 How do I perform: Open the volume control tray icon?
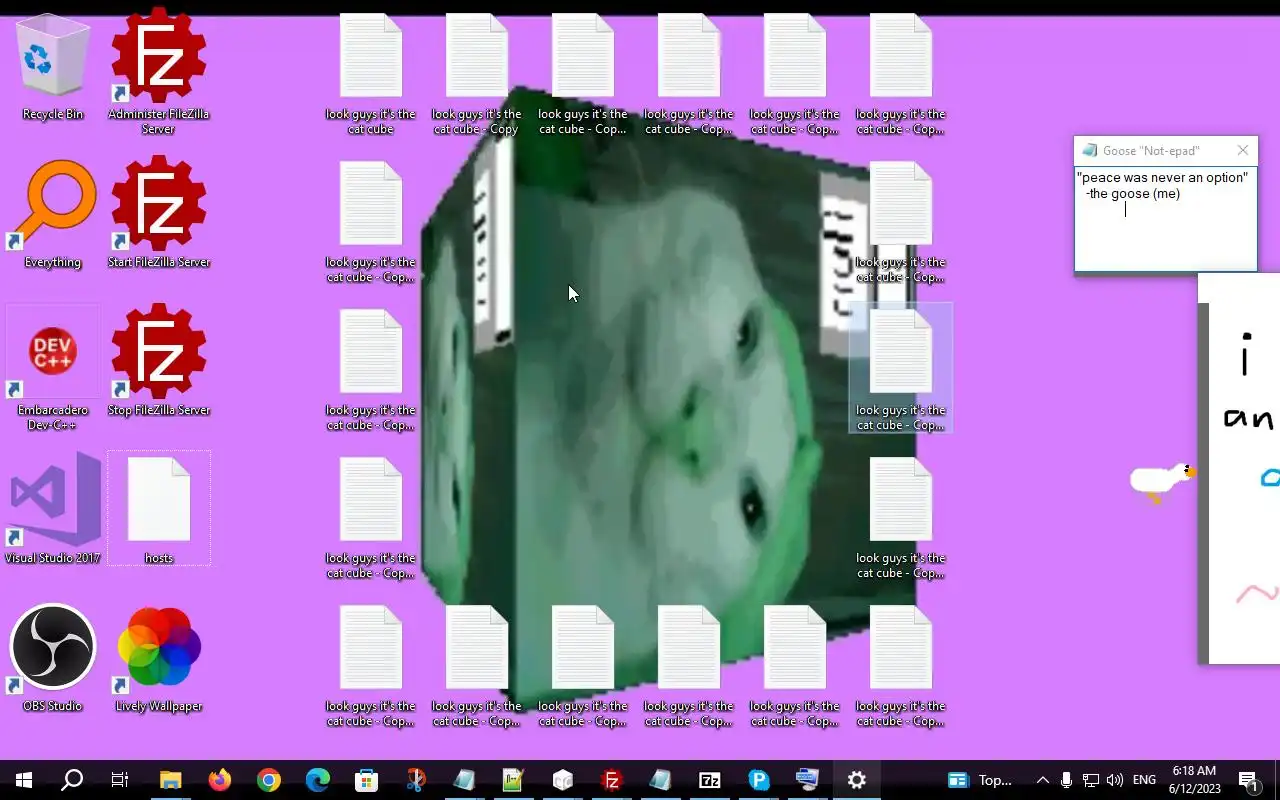click(1115, 780)
